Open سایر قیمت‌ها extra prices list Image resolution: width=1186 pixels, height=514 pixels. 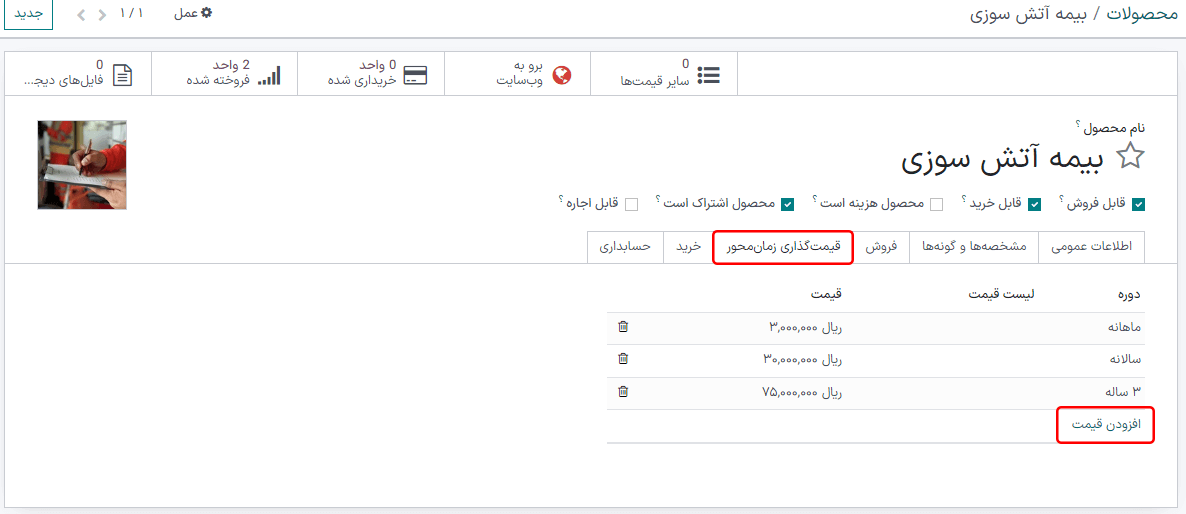[x=664, y=74]
